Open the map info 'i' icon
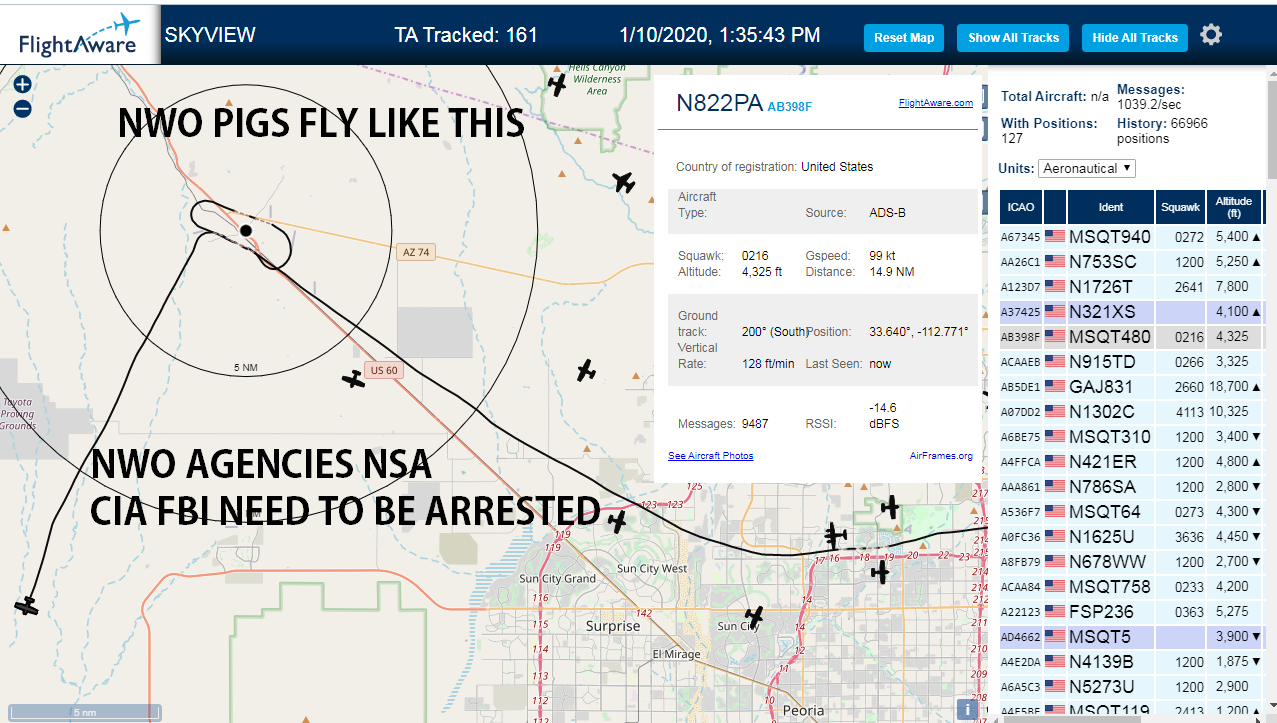The image size is (1277, 723). (967, 709)
